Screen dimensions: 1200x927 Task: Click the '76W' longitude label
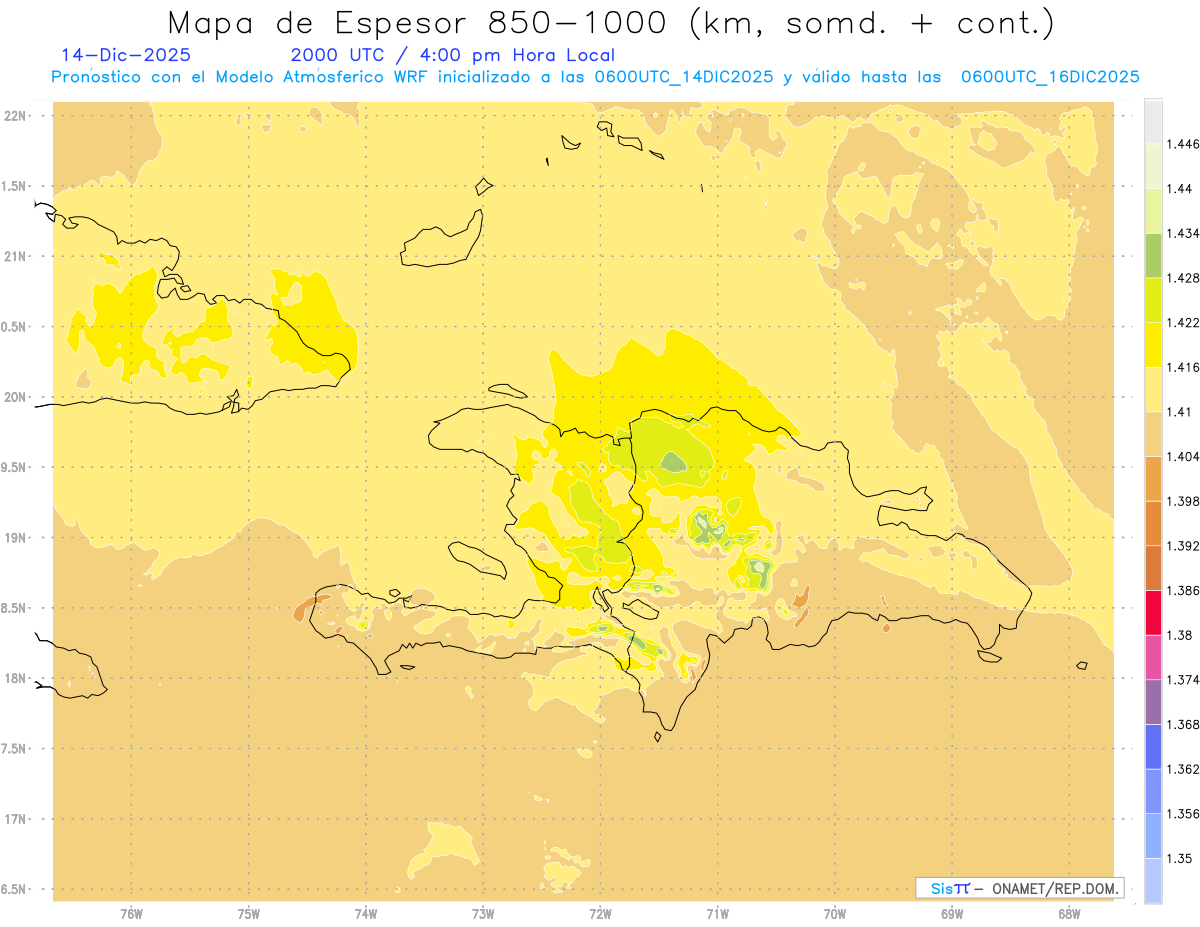pos(131,914)
